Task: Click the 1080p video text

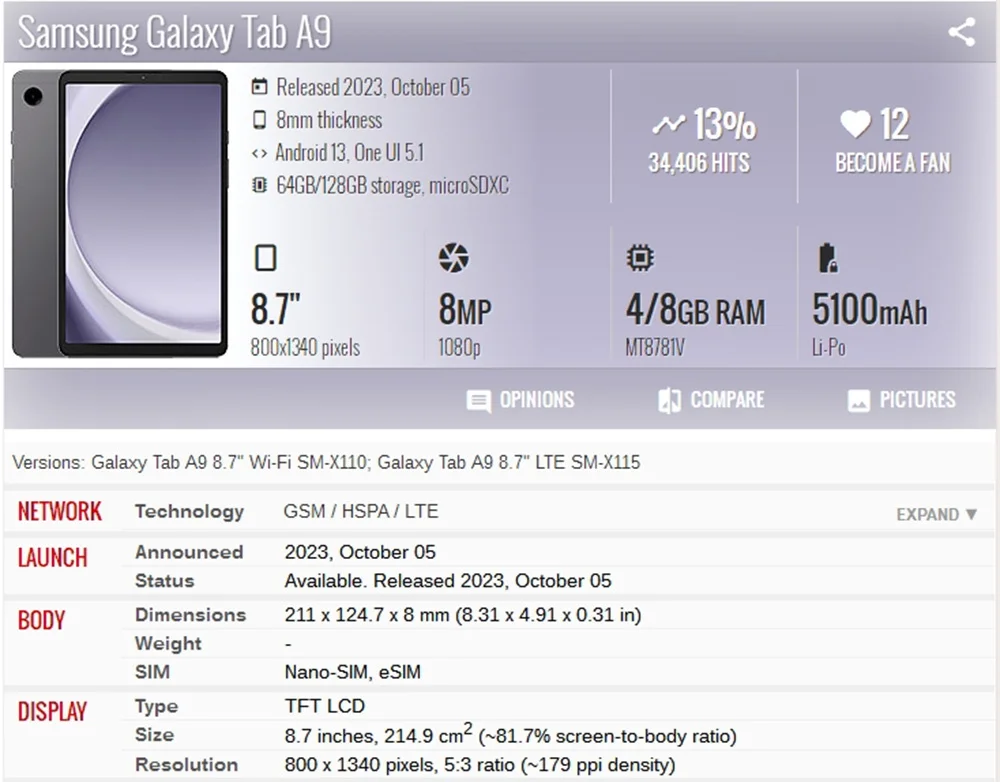Action: tap(459, 348)
